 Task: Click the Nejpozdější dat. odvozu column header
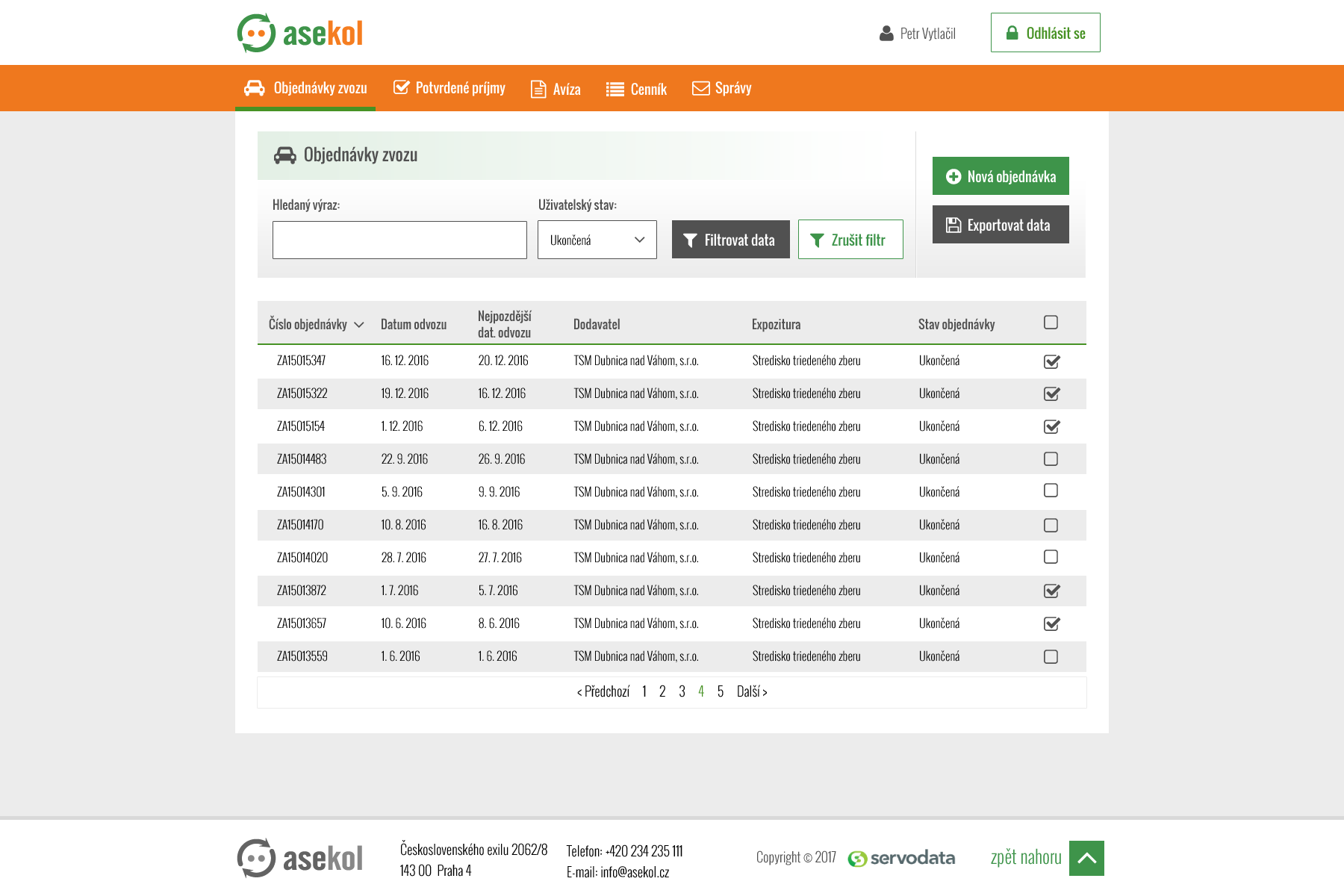505,324
